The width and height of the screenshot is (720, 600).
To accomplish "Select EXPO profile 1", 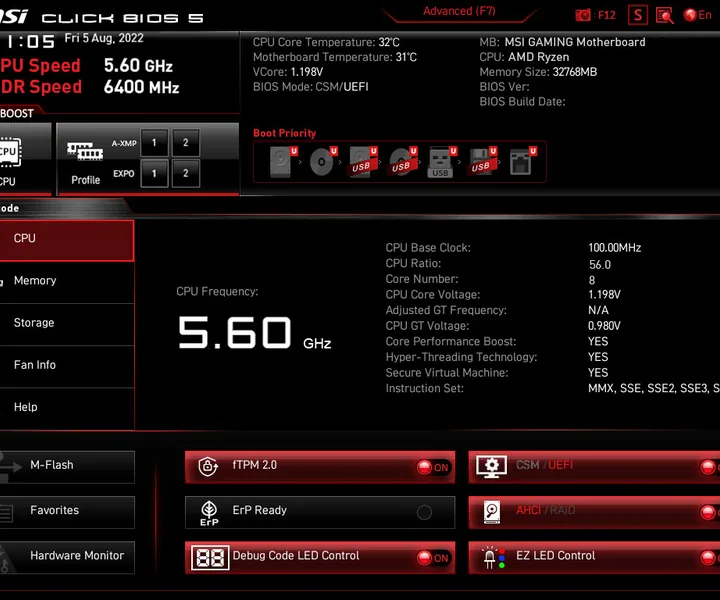I will point(154,174).
